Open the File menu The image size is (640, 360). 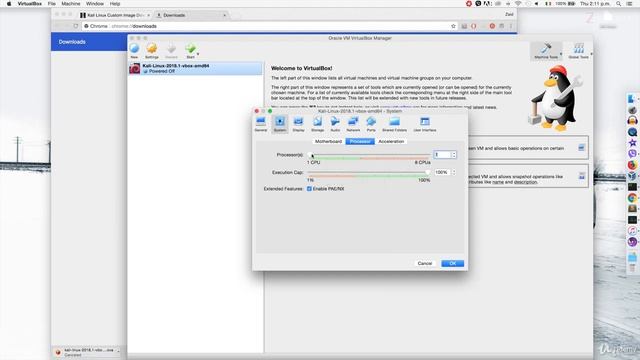tap(52, 4)
